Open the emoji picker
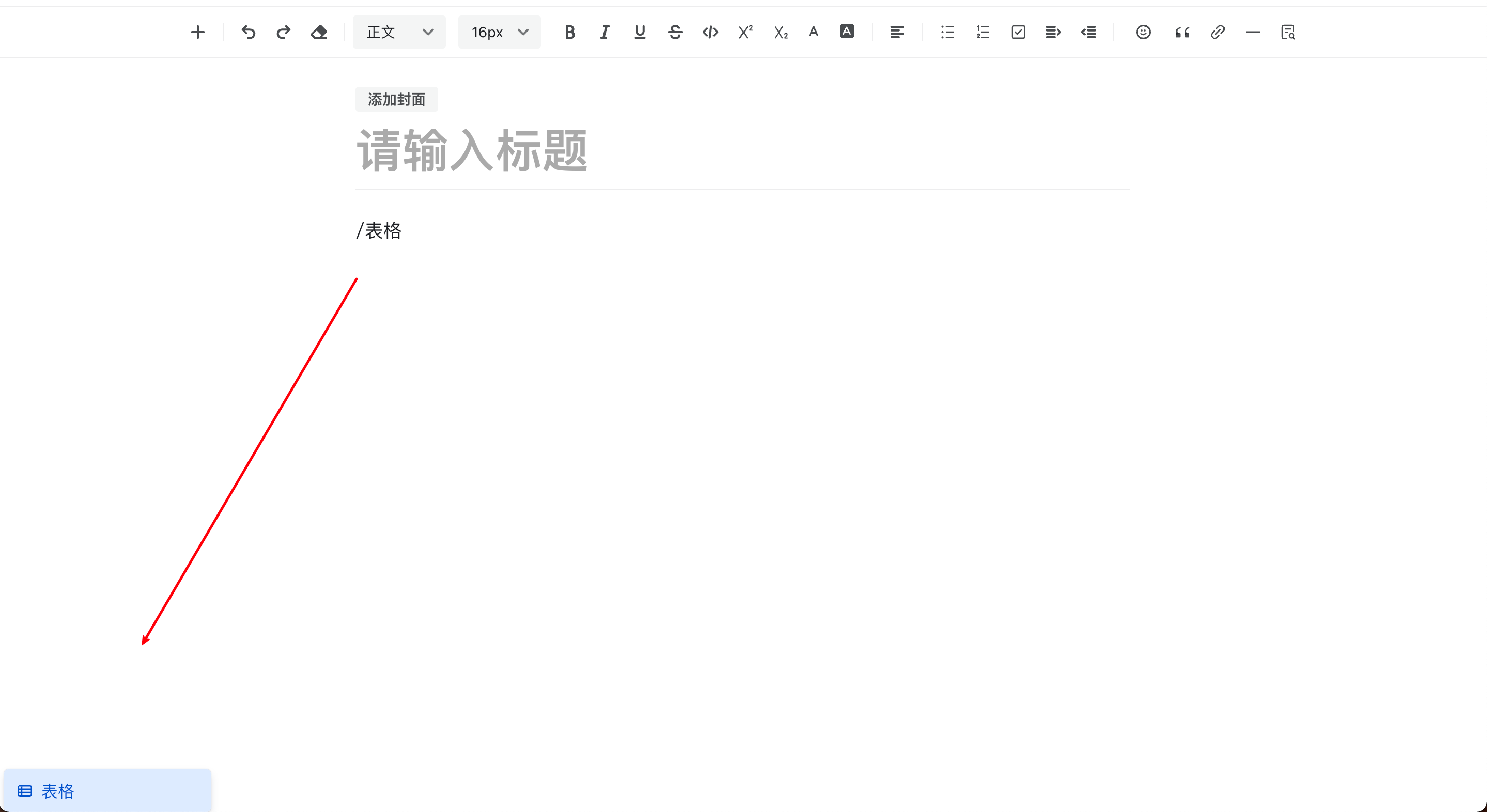1487x812 pixels. coord(1142,32)
